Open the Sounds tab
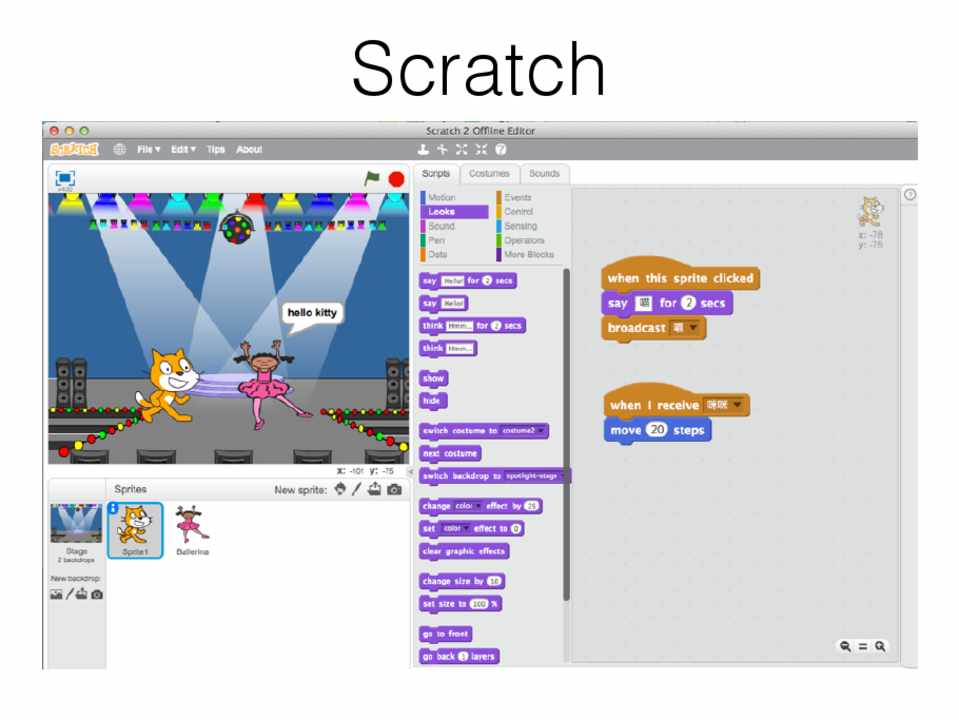This screenshot has width=959, height=720. point(544,174)
